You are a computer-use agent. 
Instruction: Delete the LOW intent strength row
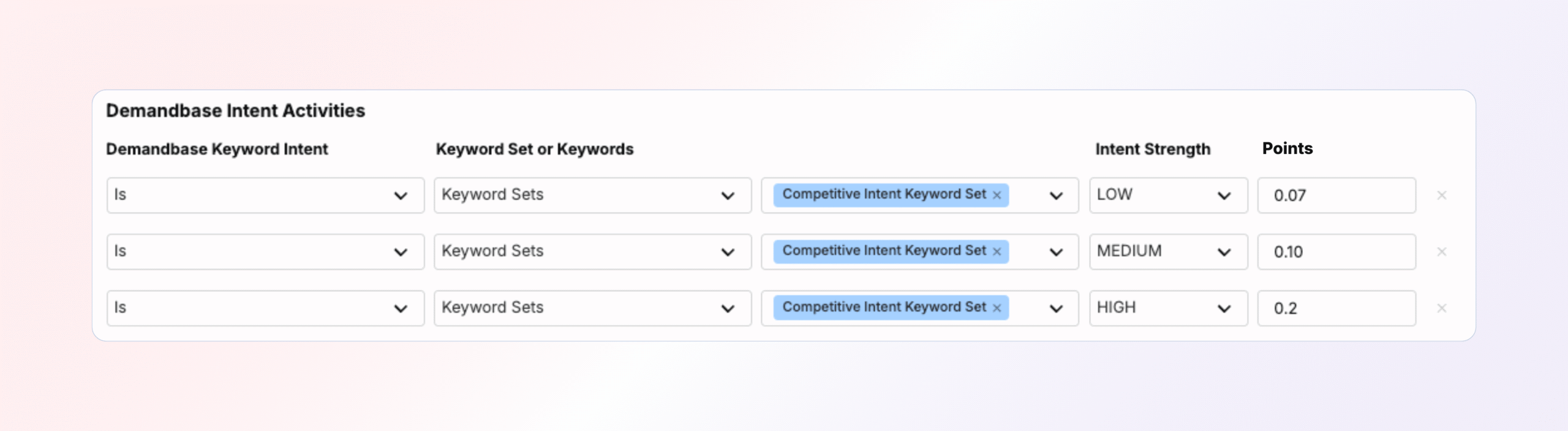click(1442, 196)
